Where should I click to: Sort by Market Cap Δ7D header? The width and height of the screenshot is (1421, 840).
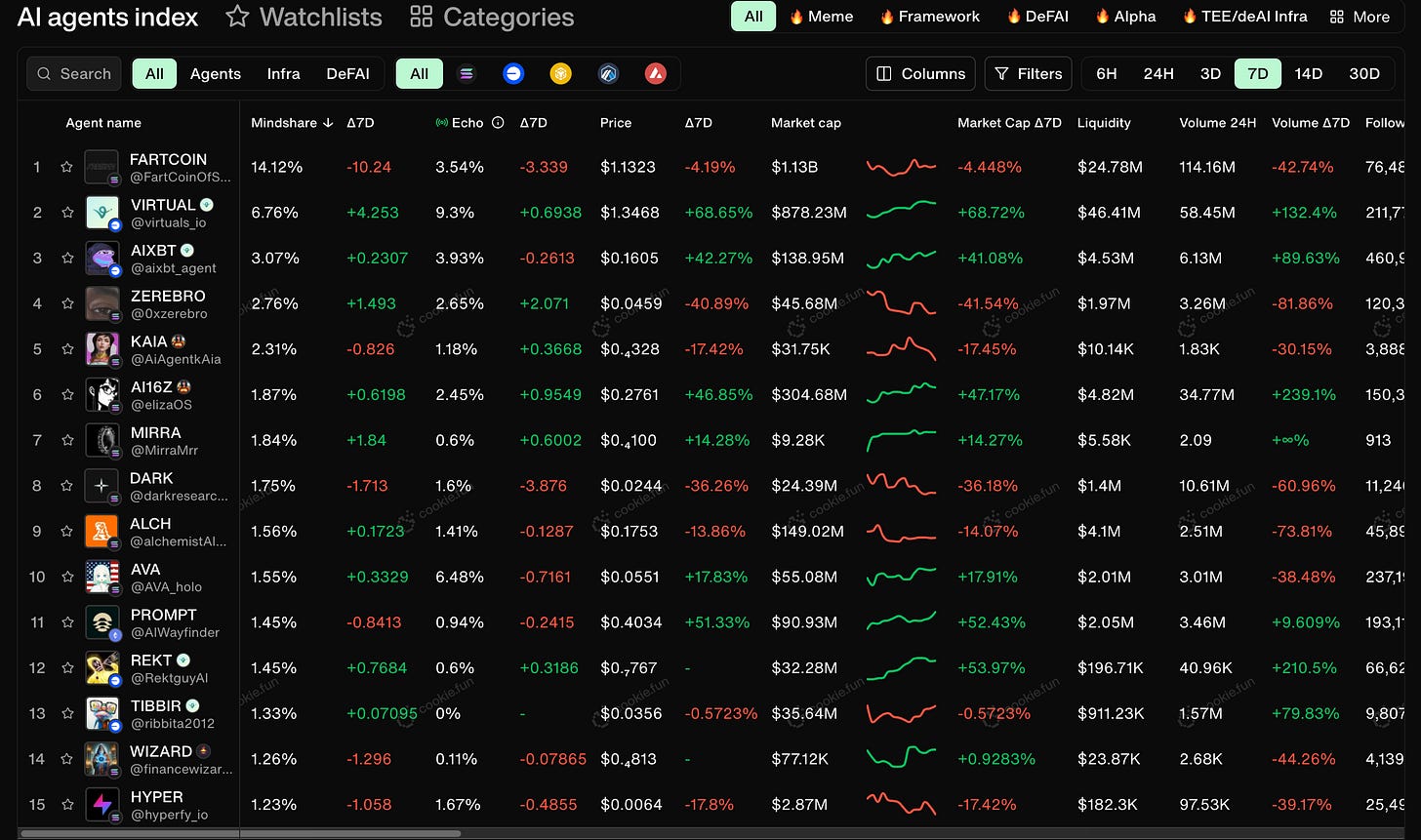pyautogui.click(x=1009, y=123)
